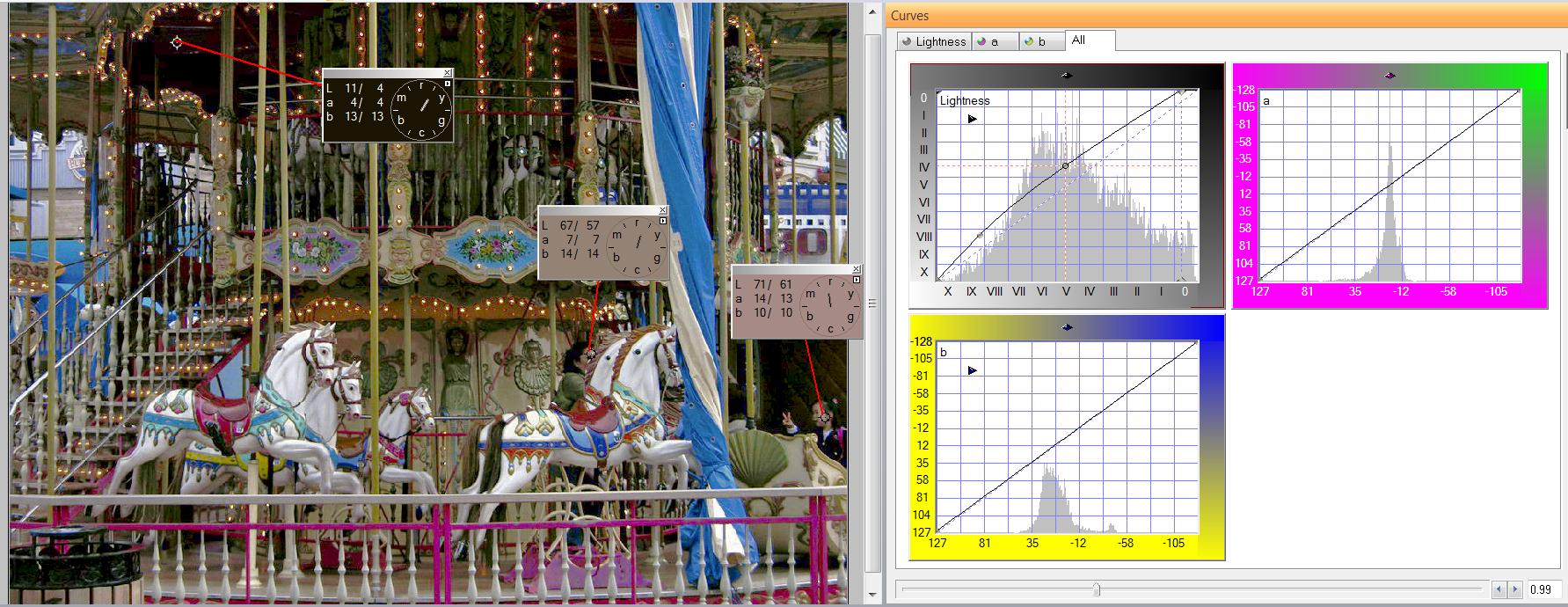Screen dimensions: 1568x607
Task: Select the All curves tab
Action: click(x=1090, y=40)
